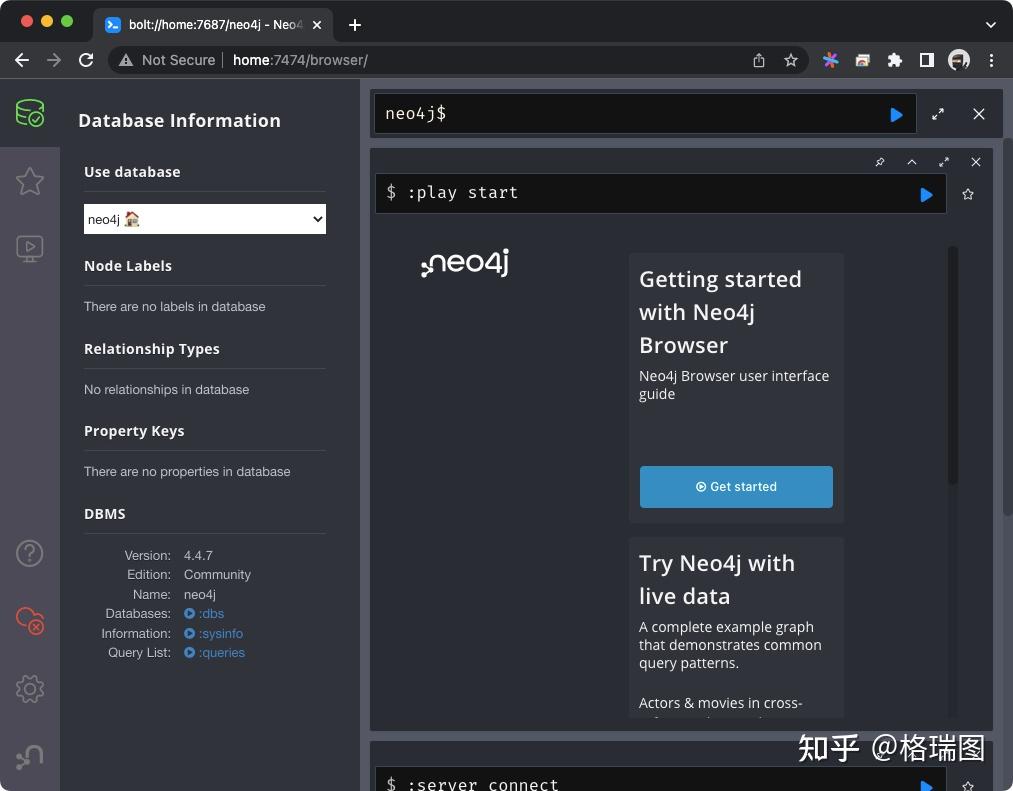
Task: Open the Favorites star sidebar panel
Action: click(x=30, y=181)
